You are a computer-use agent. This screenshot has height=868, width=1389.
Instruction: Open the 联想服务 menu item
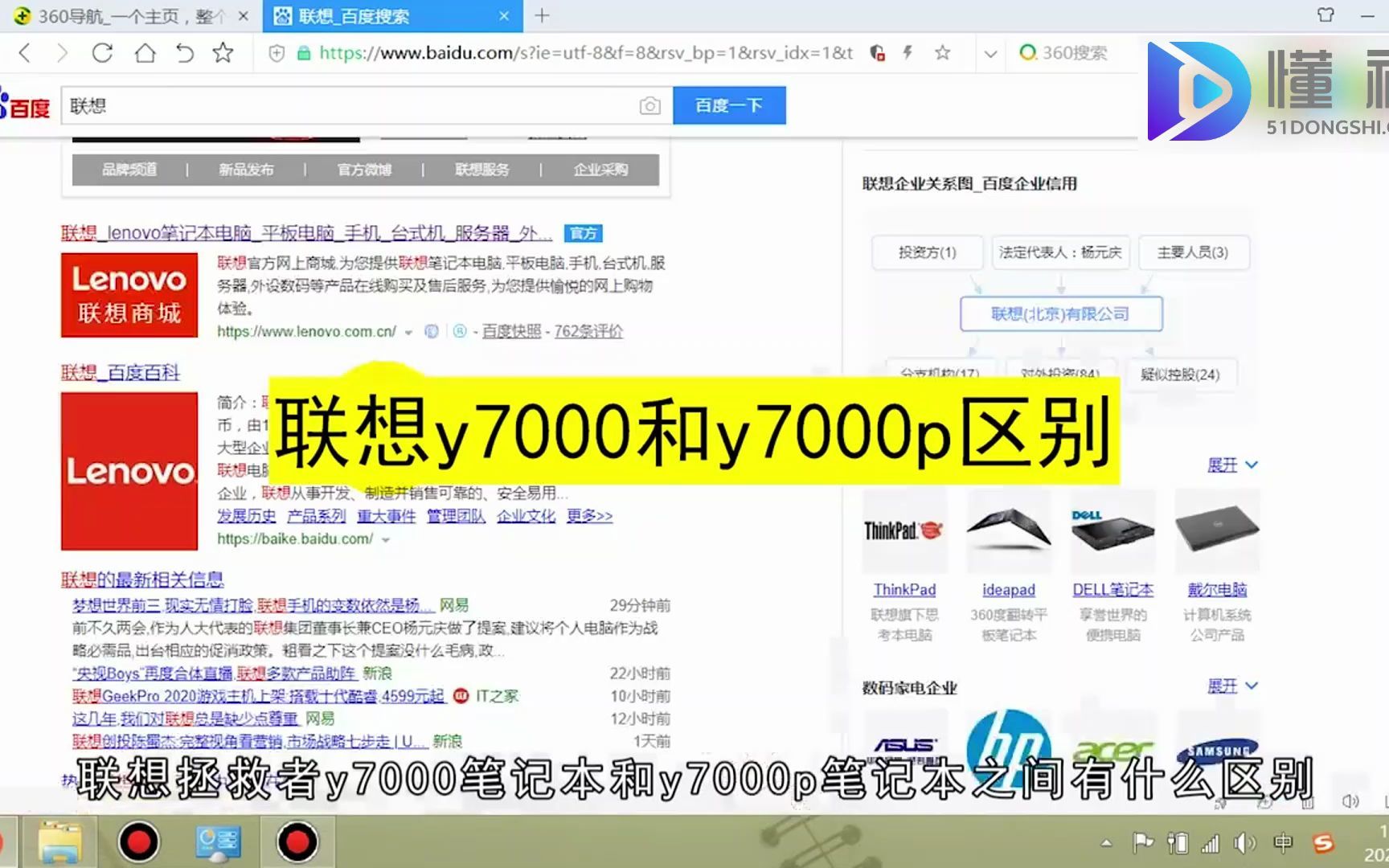(482, 170)
